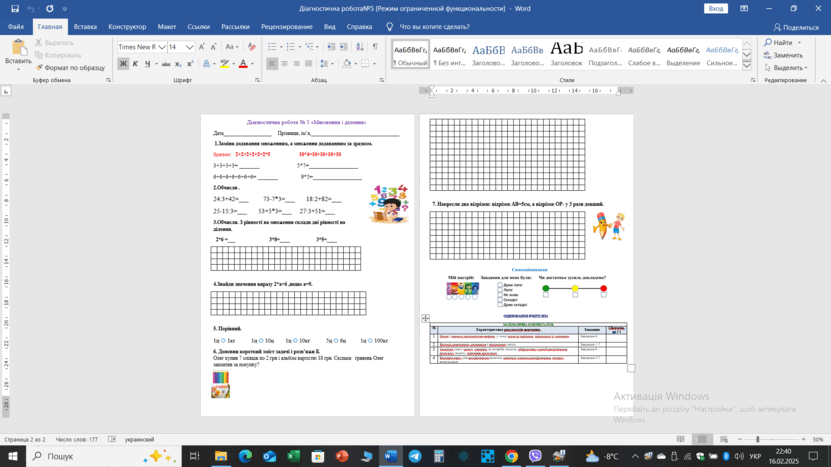The image size is (831, 467).
Task: Toggle italic formatting (К)
Action: tap(135, 64)
